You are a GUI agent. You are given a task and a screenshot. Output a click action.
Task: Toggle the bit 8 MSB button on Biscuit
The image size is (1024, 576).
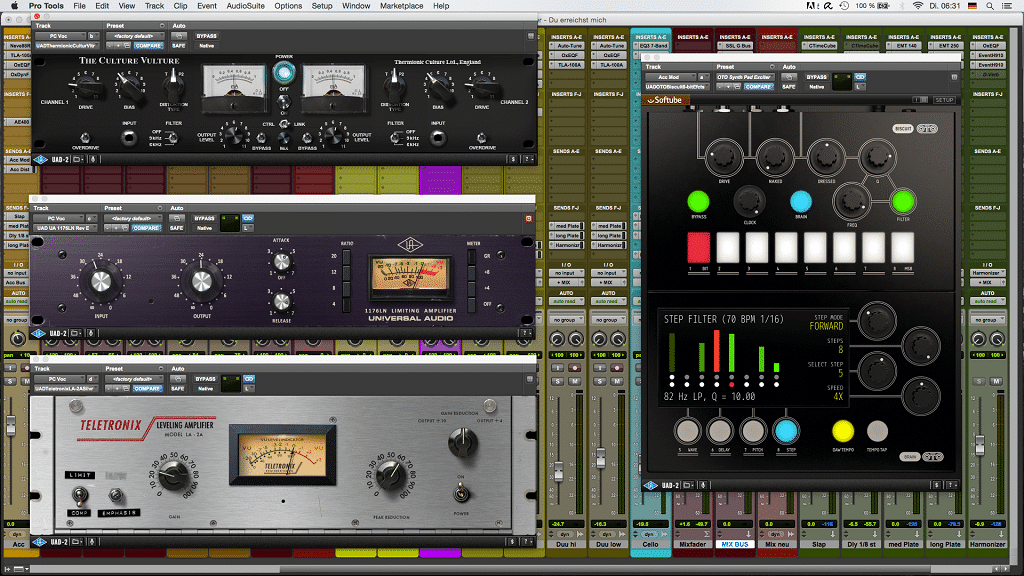click(x=903, y=248)
